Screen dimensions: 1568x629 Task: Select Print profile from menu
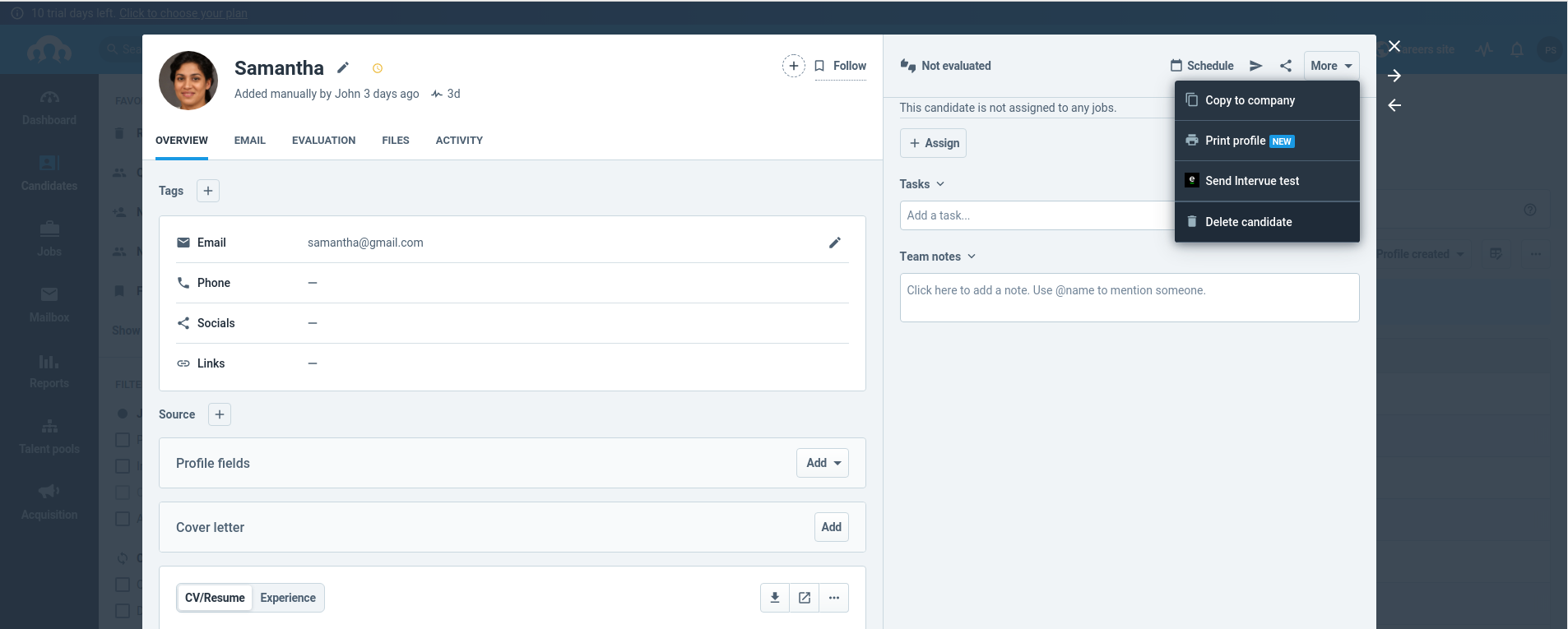[1267, 141]
